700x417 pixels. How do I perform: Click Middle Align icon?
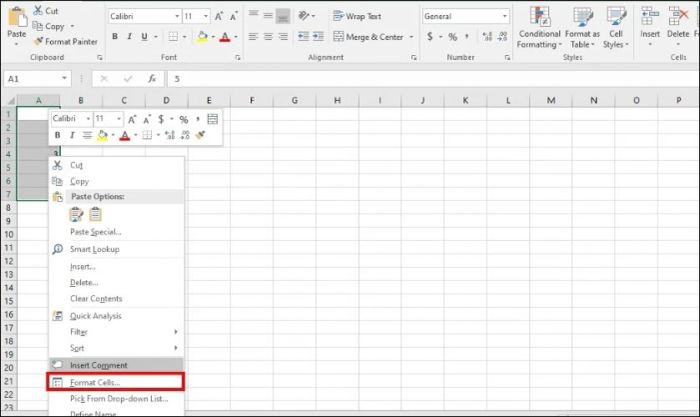click(x=268, y=16)
